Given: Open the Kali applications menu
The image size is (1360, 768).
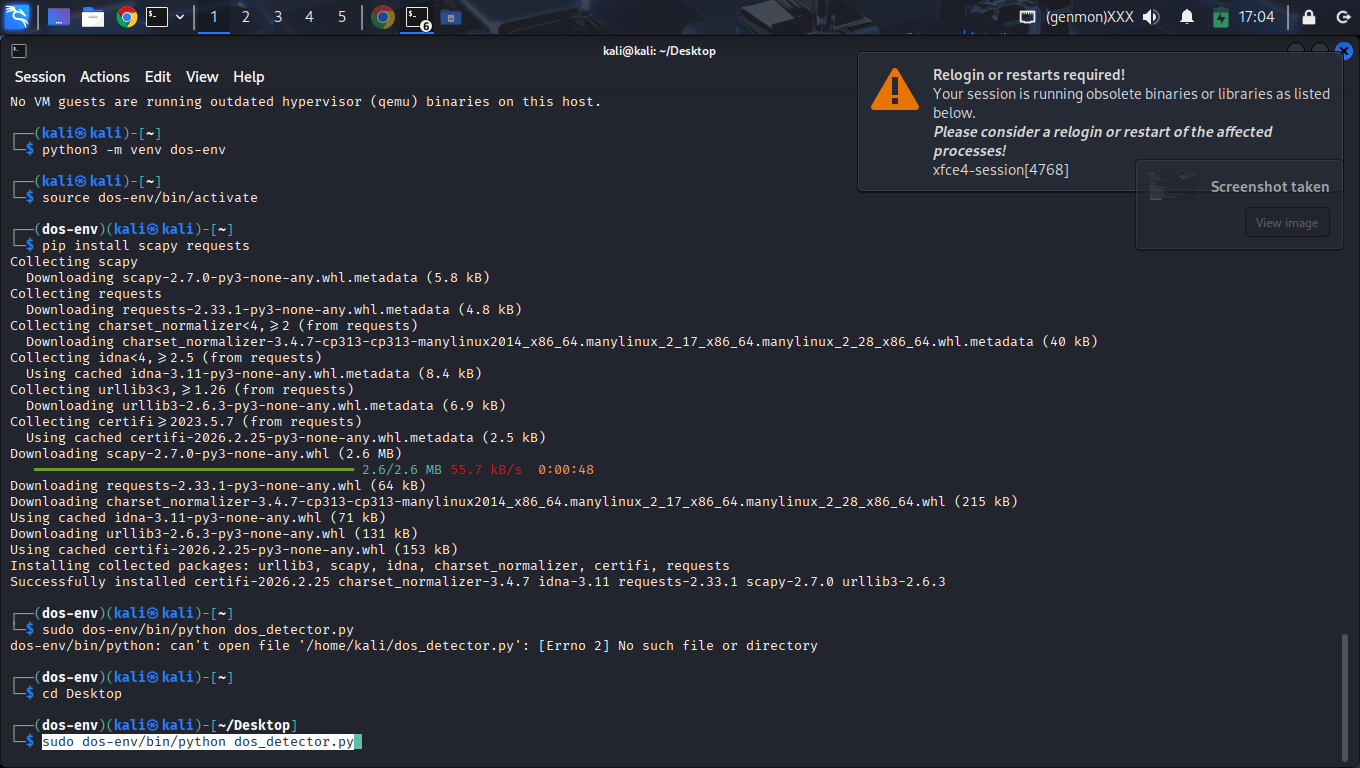Looking at the screenshot, I should pyautogui.click(x=17, y=17).
